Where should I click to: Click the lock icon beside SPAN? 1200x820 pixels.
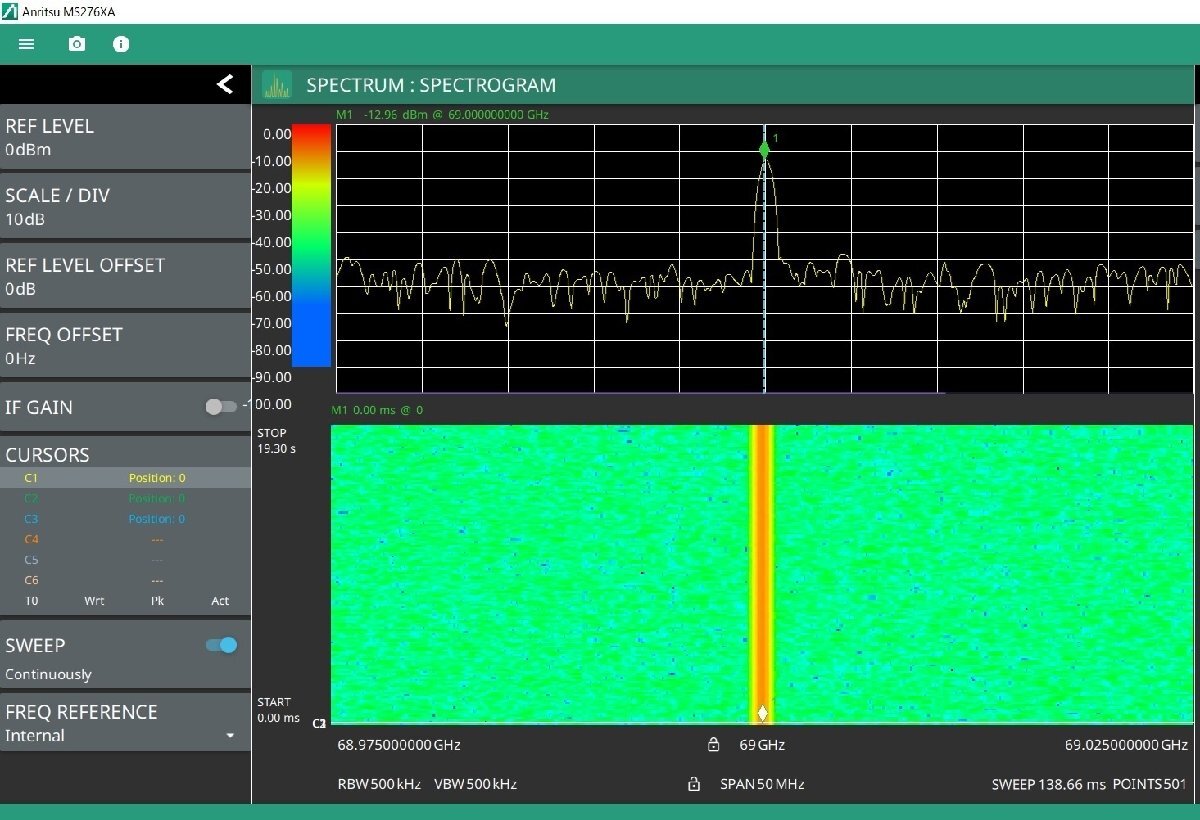tap(694, 785)
